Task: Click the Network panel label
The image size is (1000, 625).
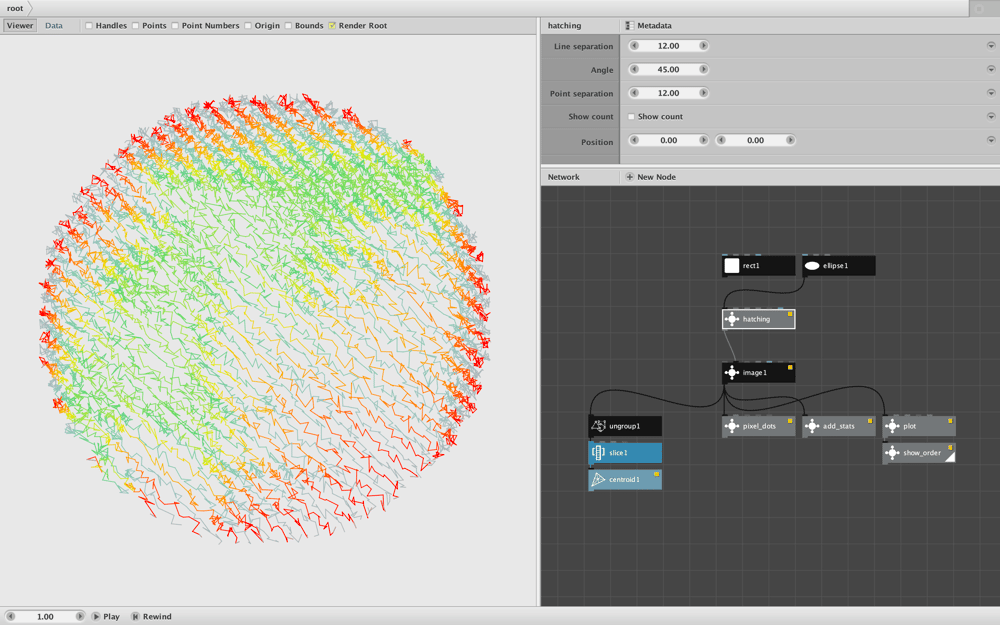Action: [x=564, y=177]
